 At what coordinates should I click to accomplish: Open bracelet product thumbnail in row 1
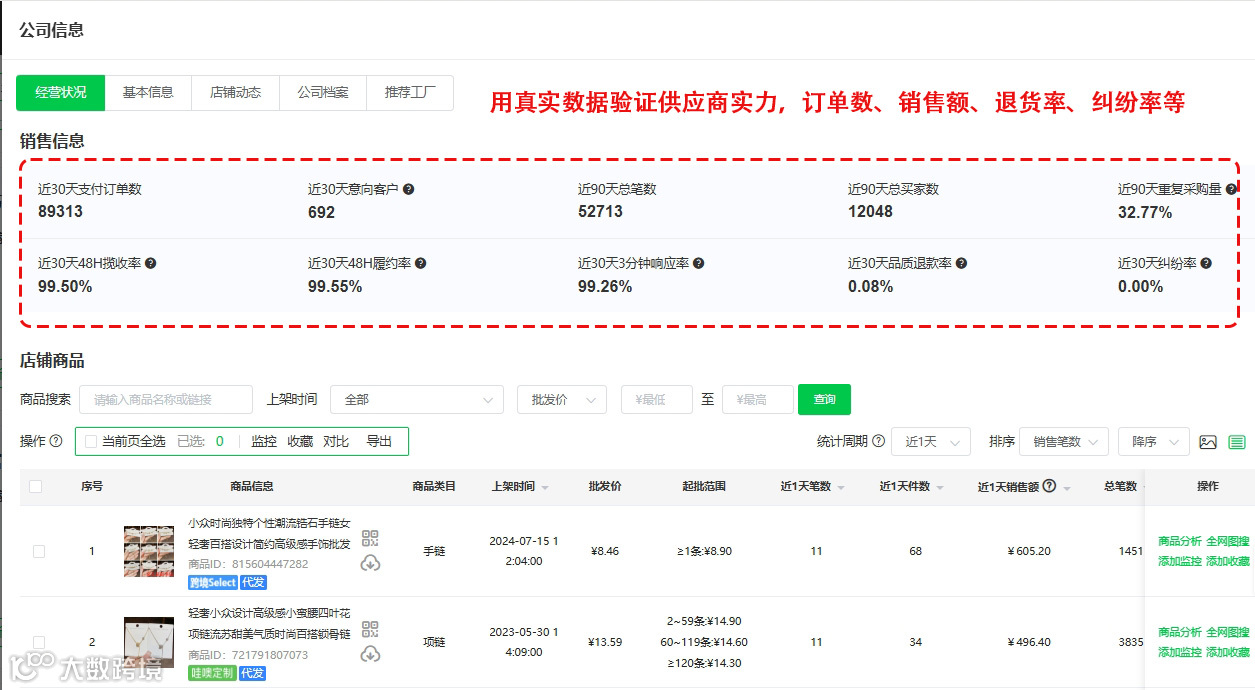coord(149,551)
